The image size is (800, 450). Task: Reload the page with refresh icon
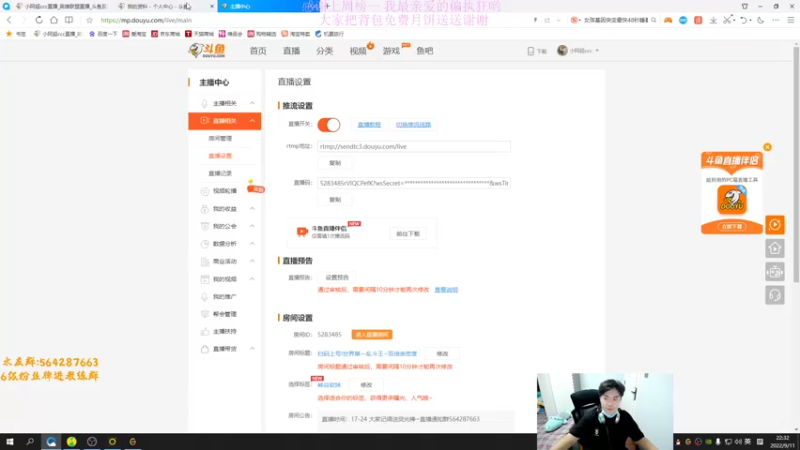[x=39, y=20]
